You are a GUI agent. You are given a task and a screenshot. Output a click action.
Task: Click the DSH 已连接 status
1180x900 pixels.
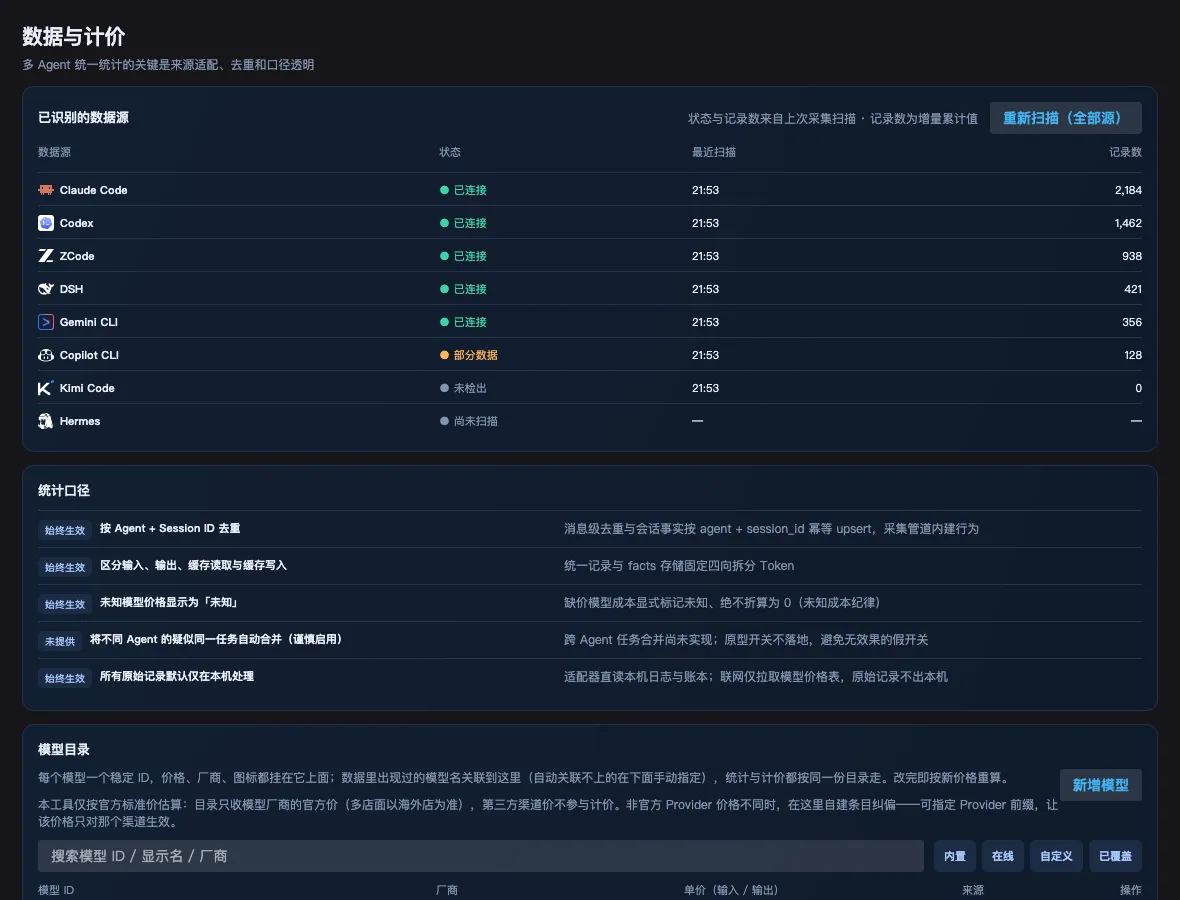pos(464,290)
